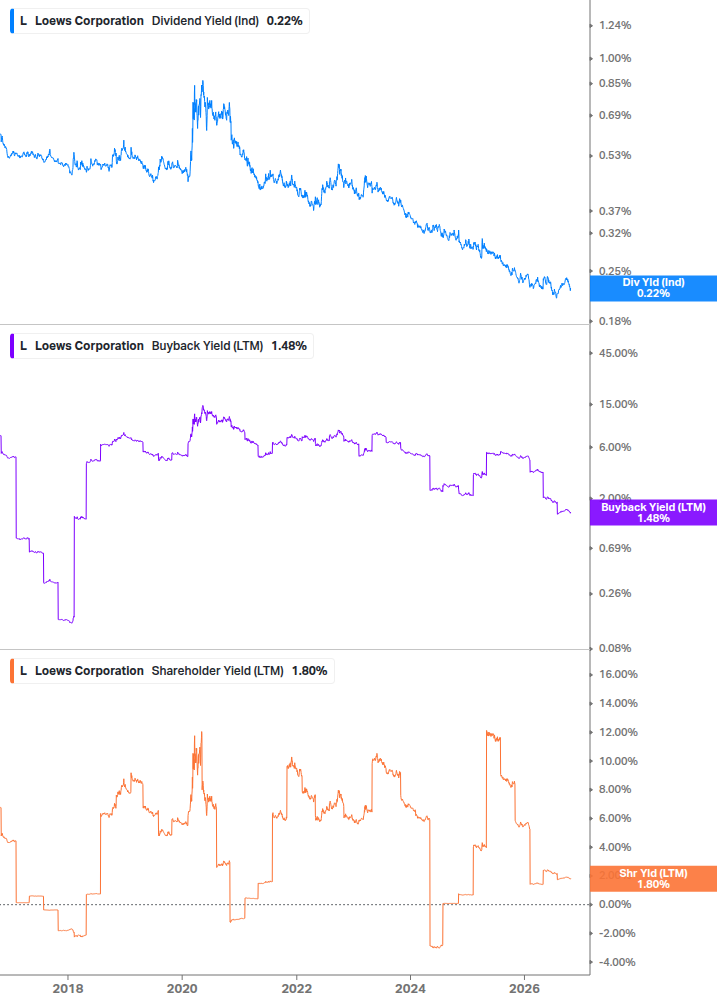Viewport: 717px width, 1005px height.
Task: Select the purple Buyback Yield (LTM) 1.48% tag
Action: (x=653, y=513)
